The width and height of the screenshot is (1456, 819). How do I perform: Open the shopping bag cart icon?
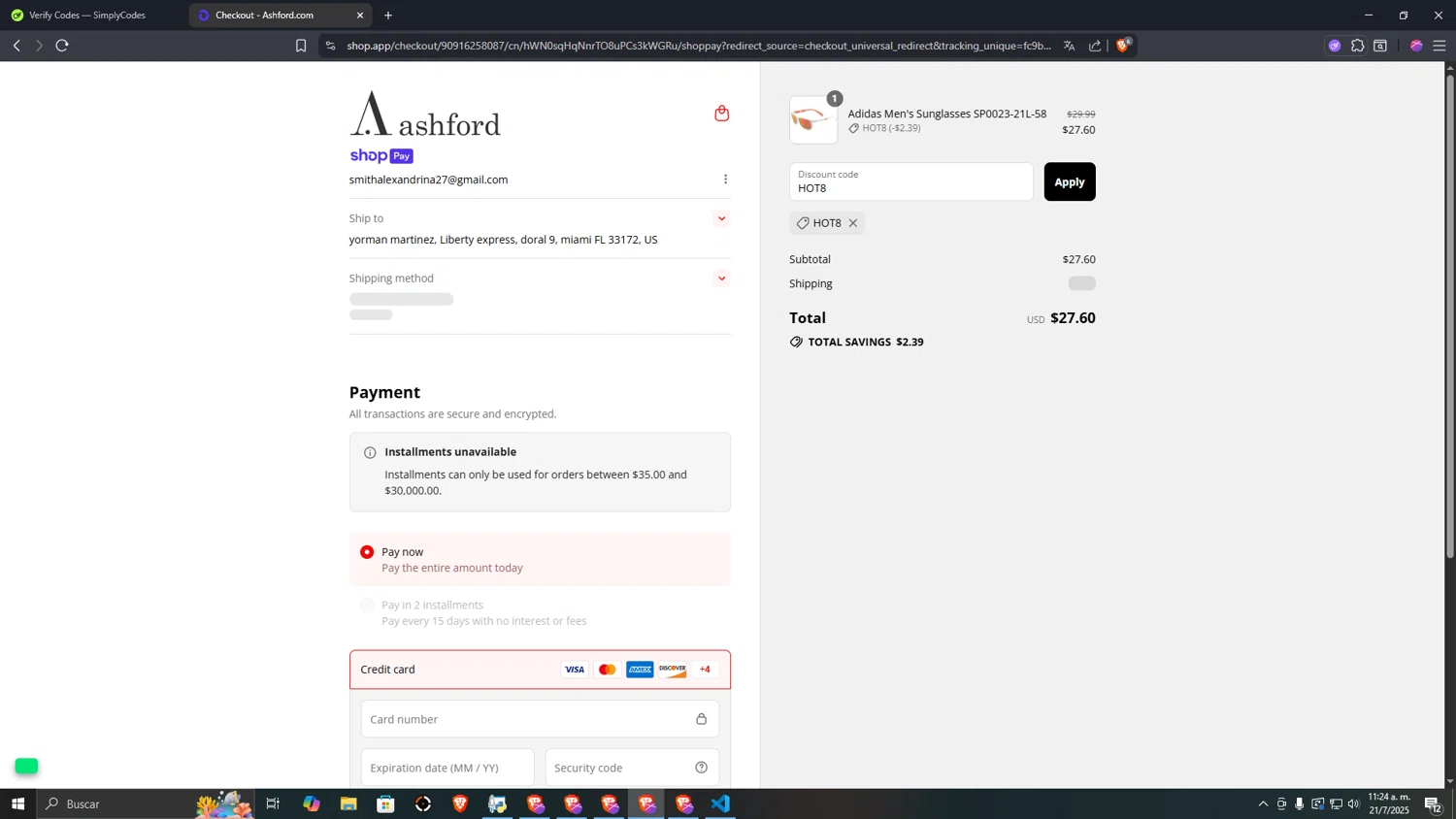(721, 114)
